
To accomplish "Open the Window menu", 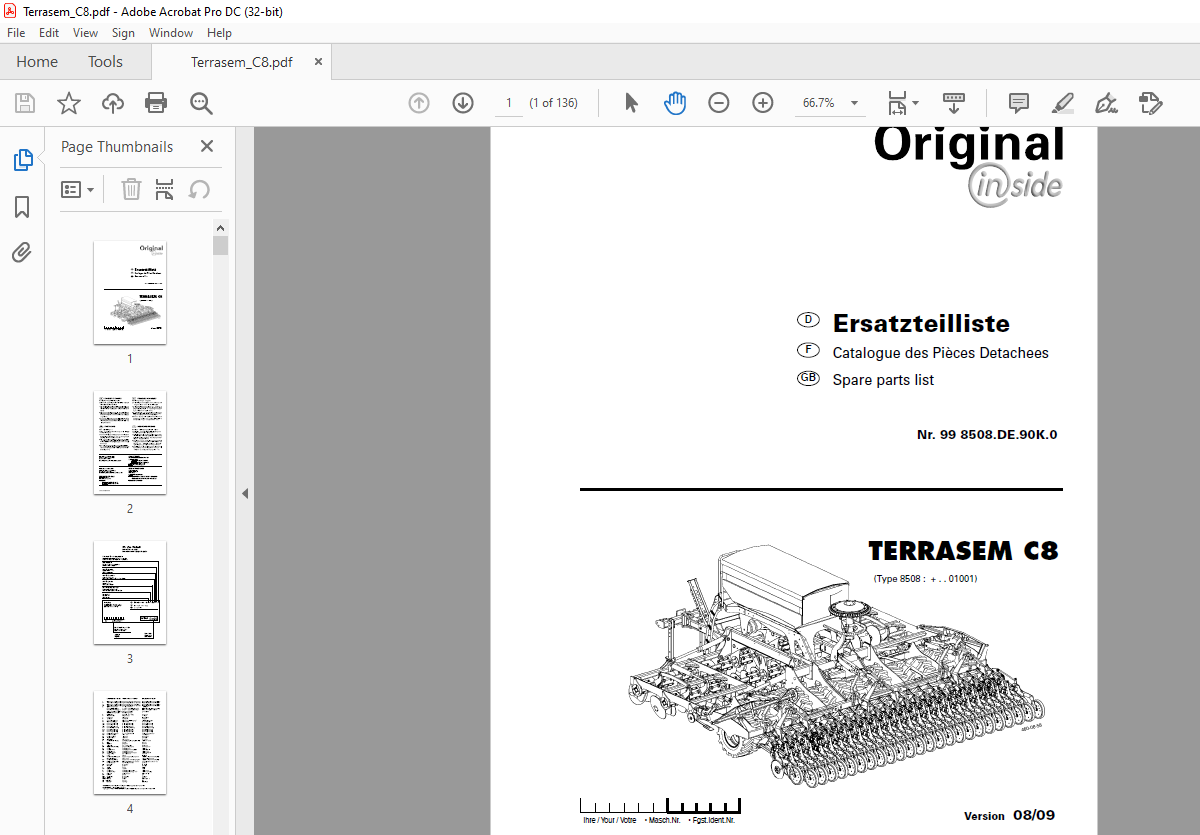I will point(171,33).
